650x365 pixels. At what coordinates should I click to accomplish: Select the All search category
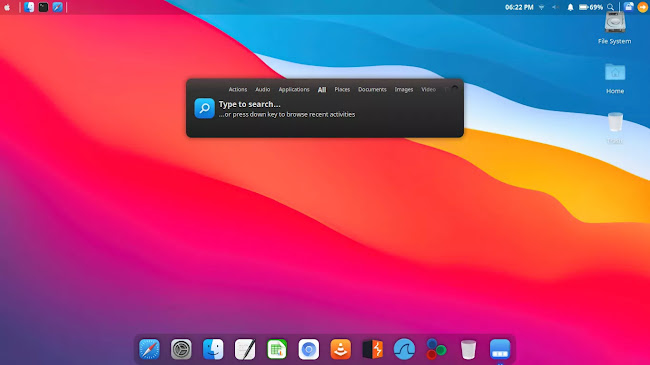pyautogui.click(x=322, y=90)
